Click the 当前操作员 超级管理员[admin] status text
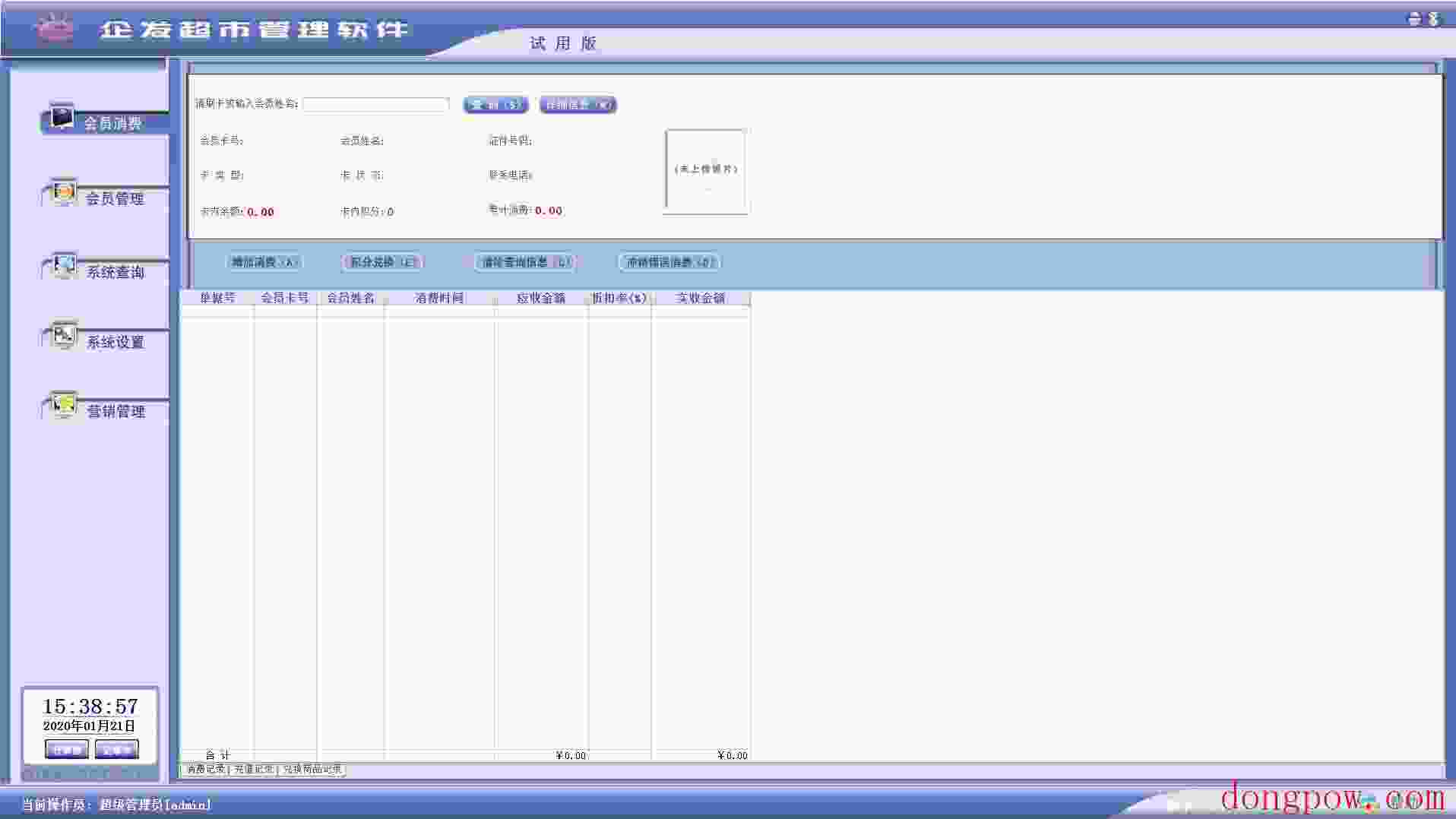1456x819 pixels. [x=116, y=805]
